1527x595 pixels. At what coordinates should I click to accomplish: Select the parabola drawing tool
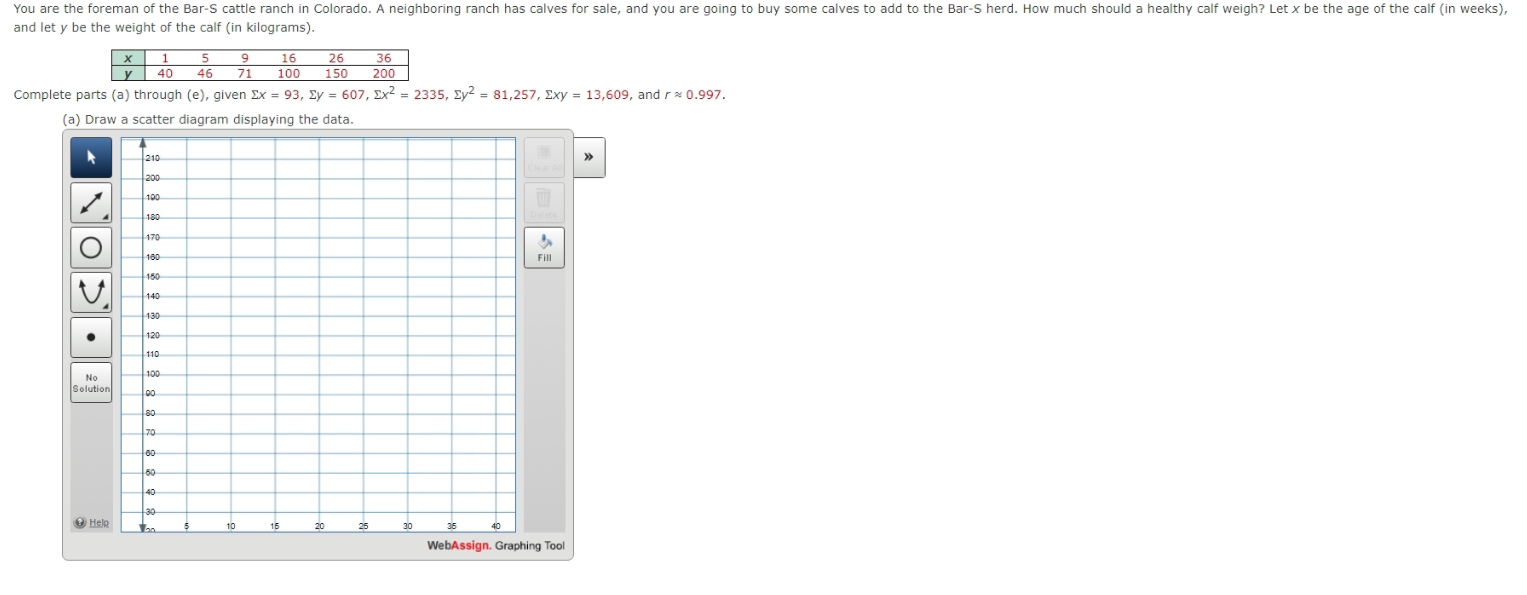pyautogui.click(x=90, y=291)
